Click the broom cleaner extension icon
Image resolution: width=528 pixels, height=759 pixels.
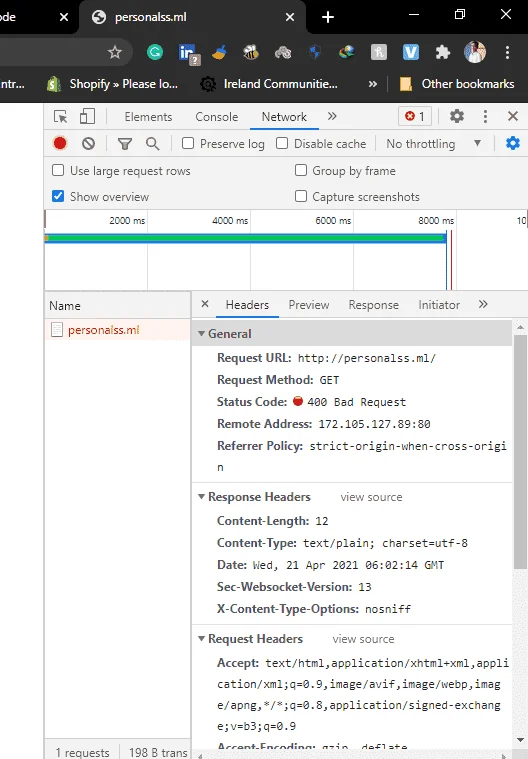click(x=219, y=52)
